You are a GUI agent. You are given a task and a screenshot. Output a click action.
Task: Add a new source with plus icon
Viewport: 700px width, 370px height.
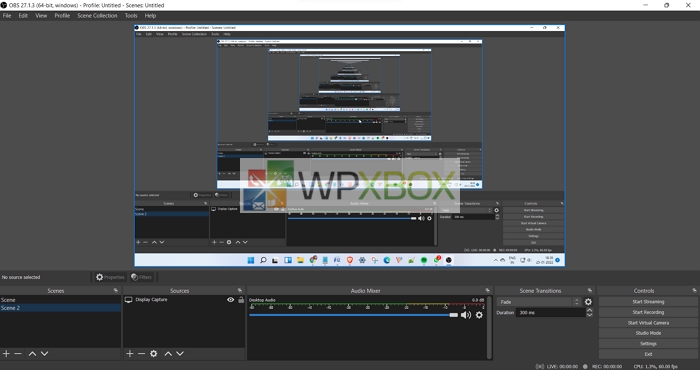[x=129, y=353]
